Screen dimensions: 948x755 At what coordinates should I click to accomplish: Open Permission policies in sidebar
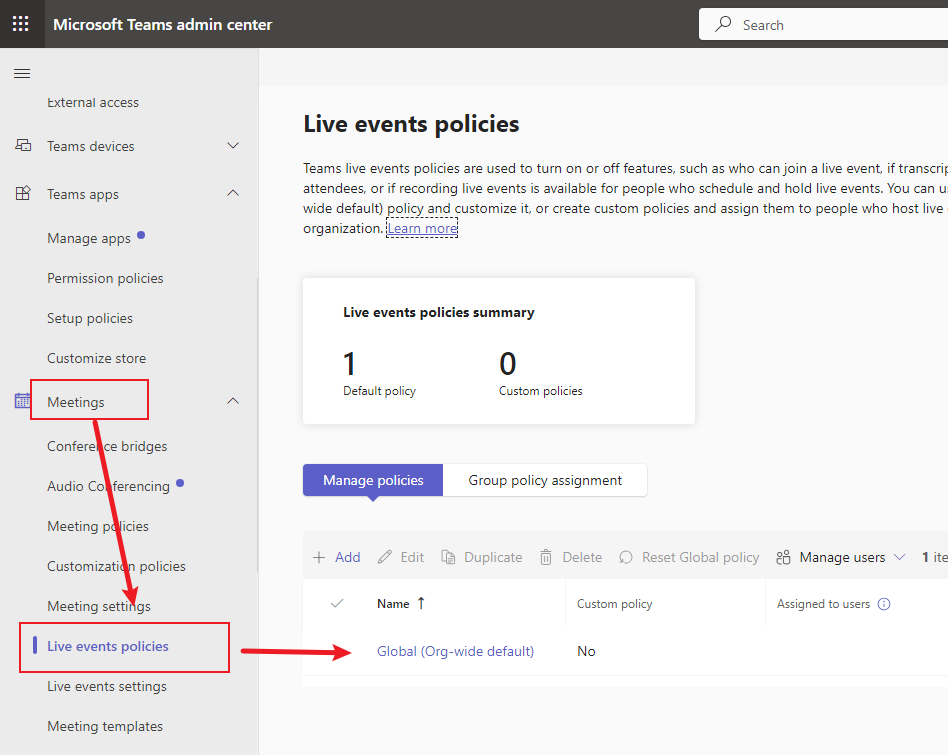tap(105, 278)
